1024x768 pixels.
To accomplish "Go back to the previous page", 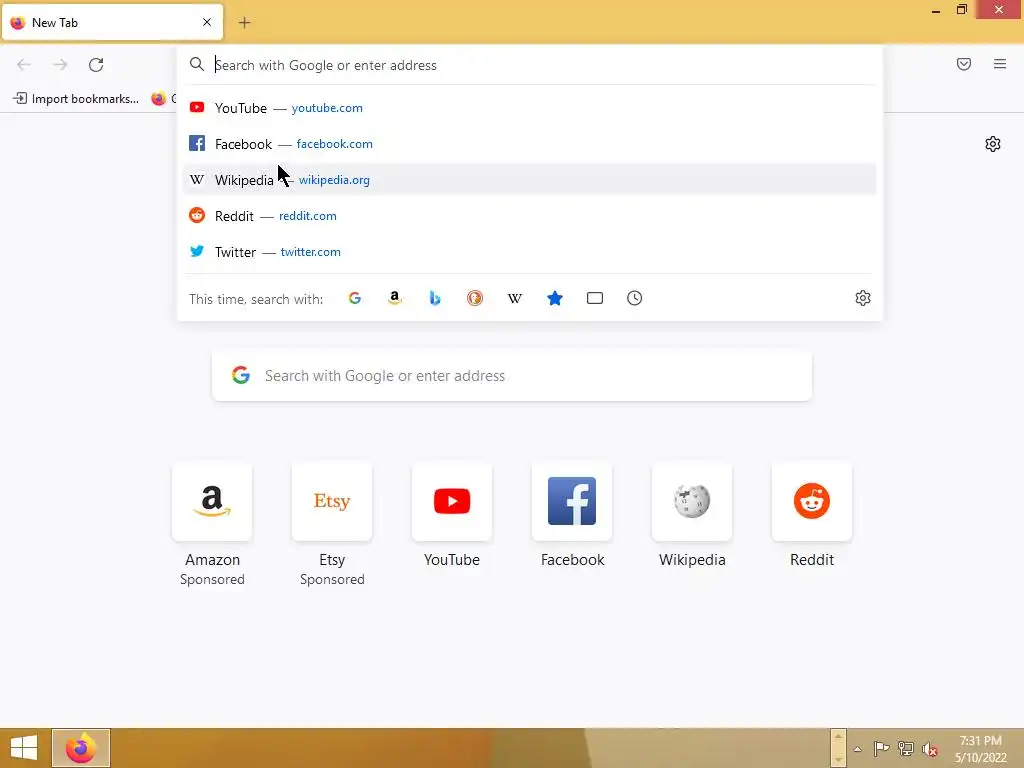I will (x=24, y=65).
